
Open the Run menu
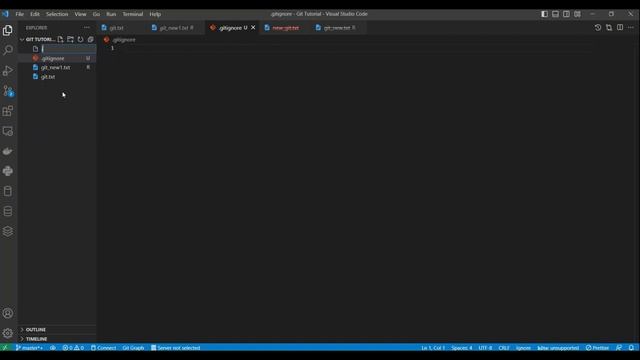(x=111, y=14)
